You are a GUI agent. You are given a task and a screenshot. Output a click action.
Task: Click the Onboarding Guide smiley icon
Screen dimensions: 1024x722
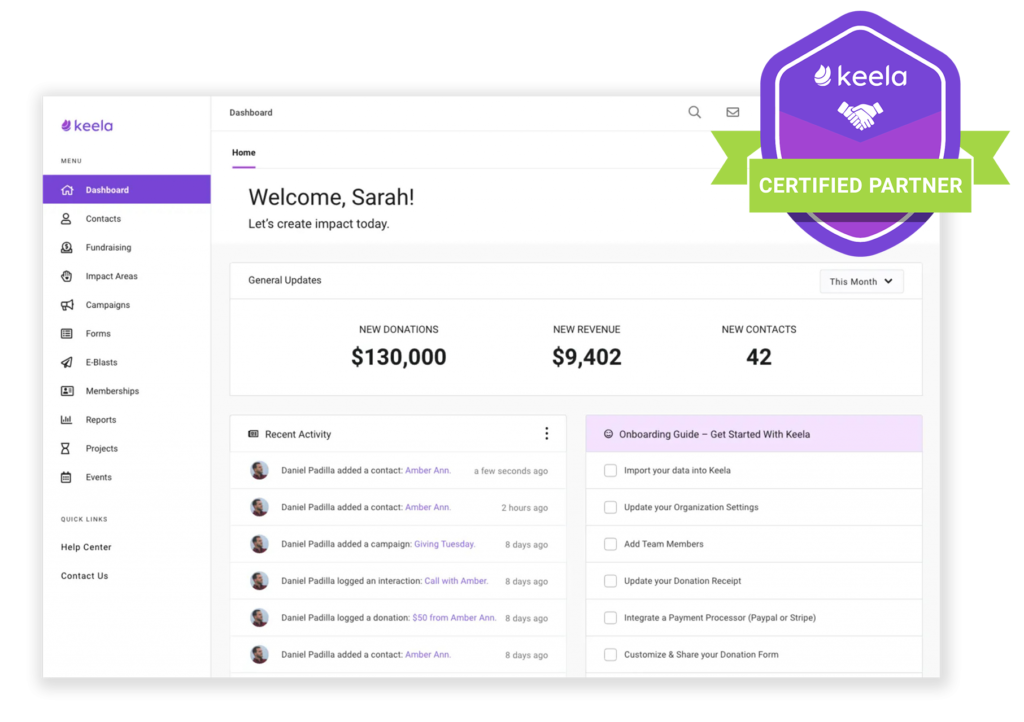click(608, 434)
